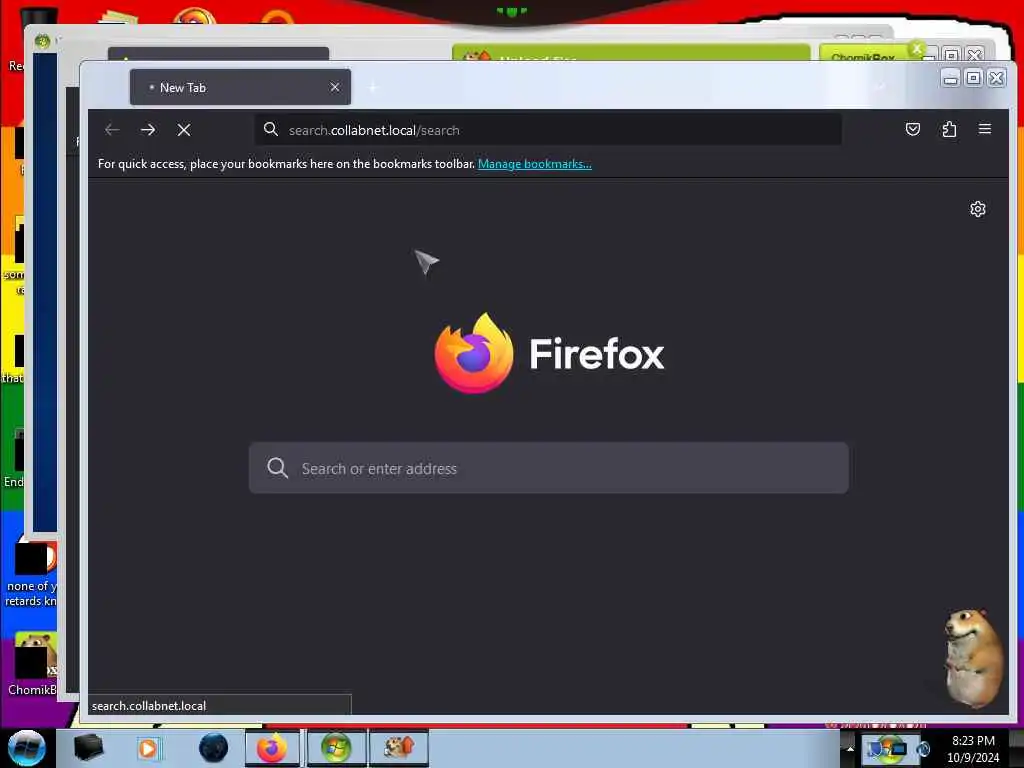Image resolution: width=1024 pixels, height=768 pixels.
Task: Minimize the Firefox window
Action: 951,78
